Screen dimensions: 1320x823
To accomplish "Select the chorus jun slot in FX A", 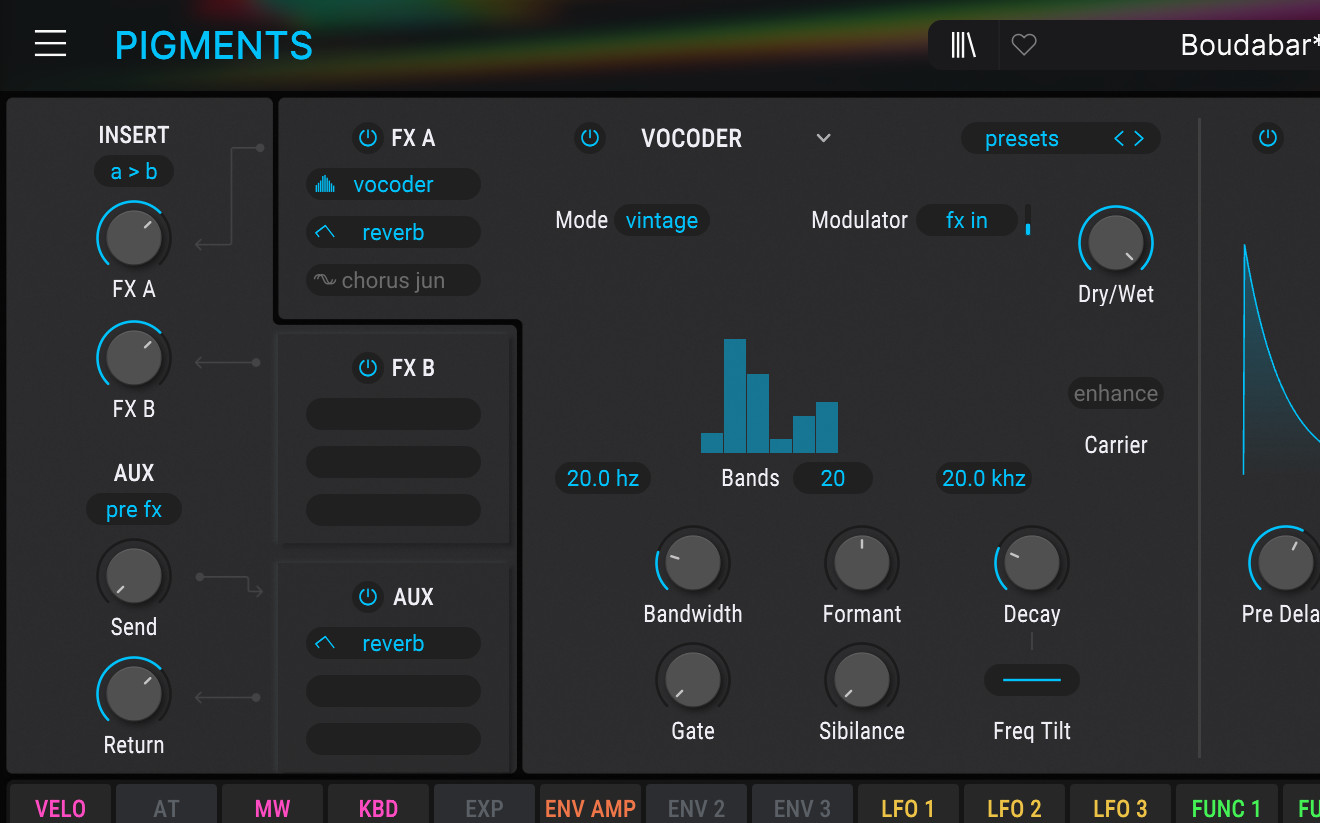I will click(x=393, y=280).
